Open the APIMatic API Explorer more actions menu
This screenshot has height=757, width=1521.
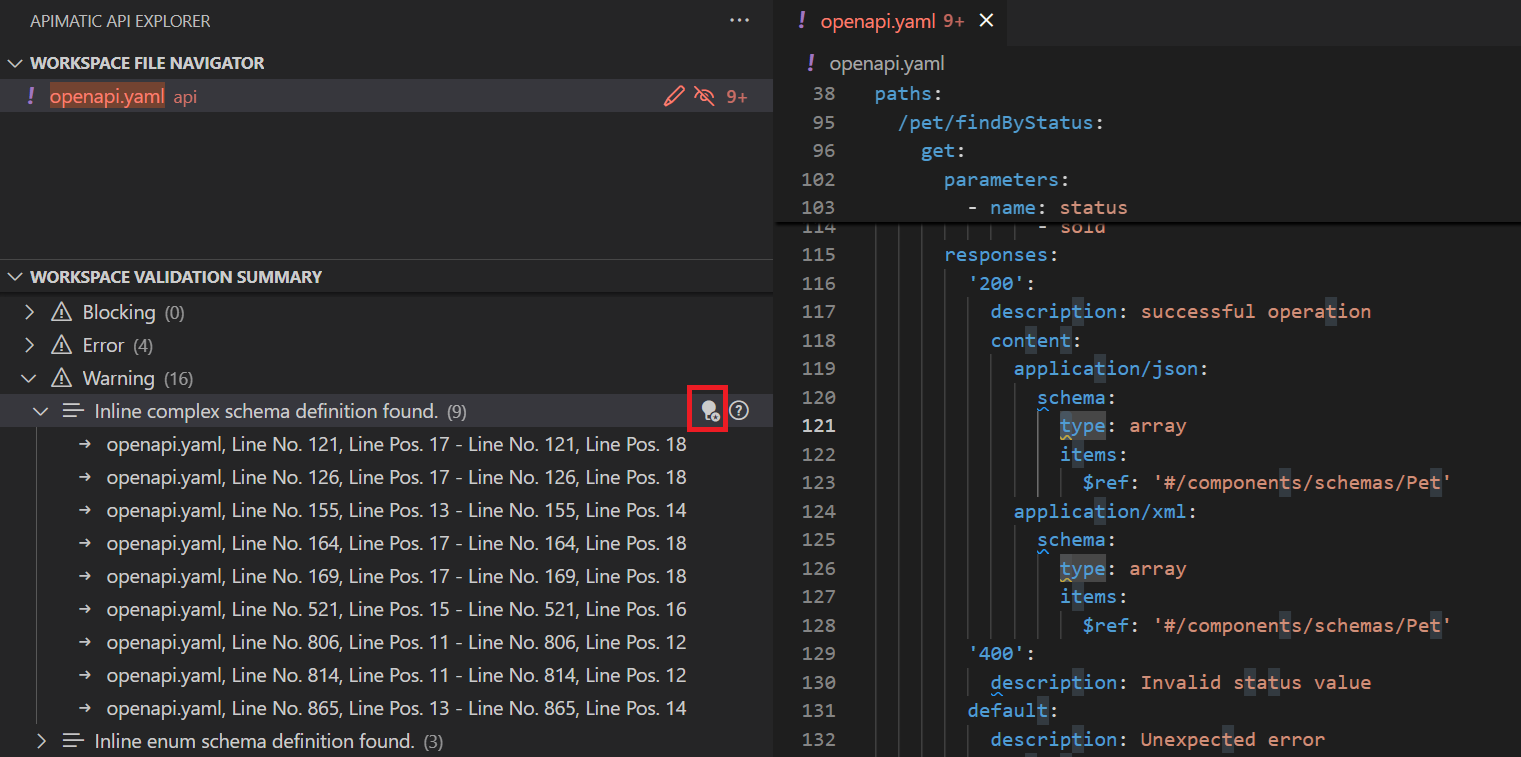tap(739, 20)
